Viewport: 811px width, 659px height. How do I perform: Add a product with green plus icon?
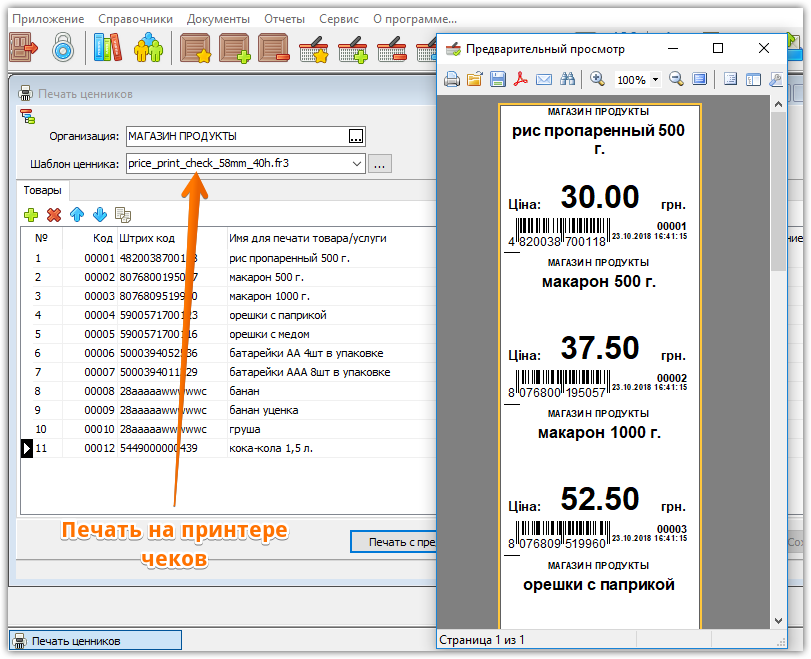point(31,215)
